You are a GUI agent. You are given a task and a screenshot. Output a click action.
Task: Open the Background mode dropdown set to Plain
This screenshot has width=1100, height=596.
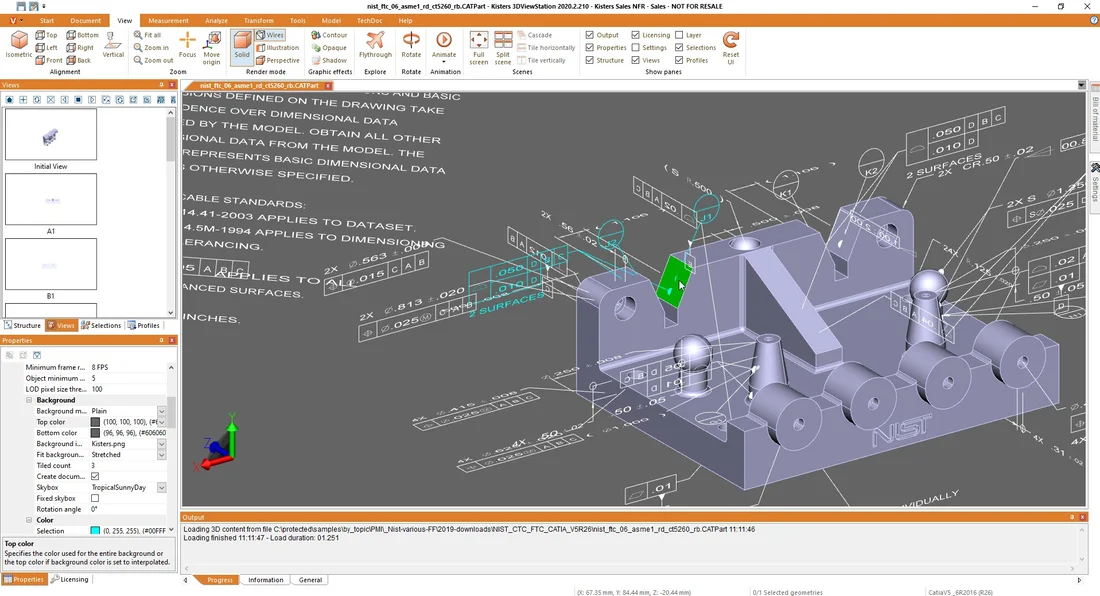pos(160,410)
